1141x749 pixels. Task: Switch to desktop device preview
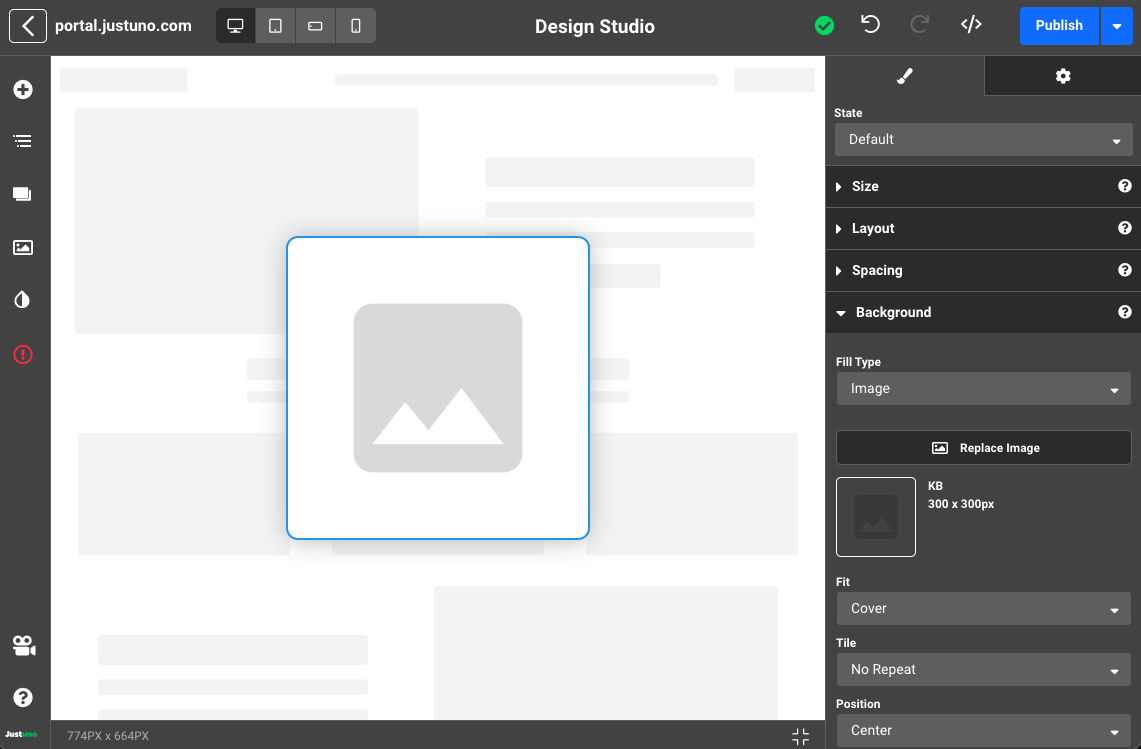tap(236, 26)
